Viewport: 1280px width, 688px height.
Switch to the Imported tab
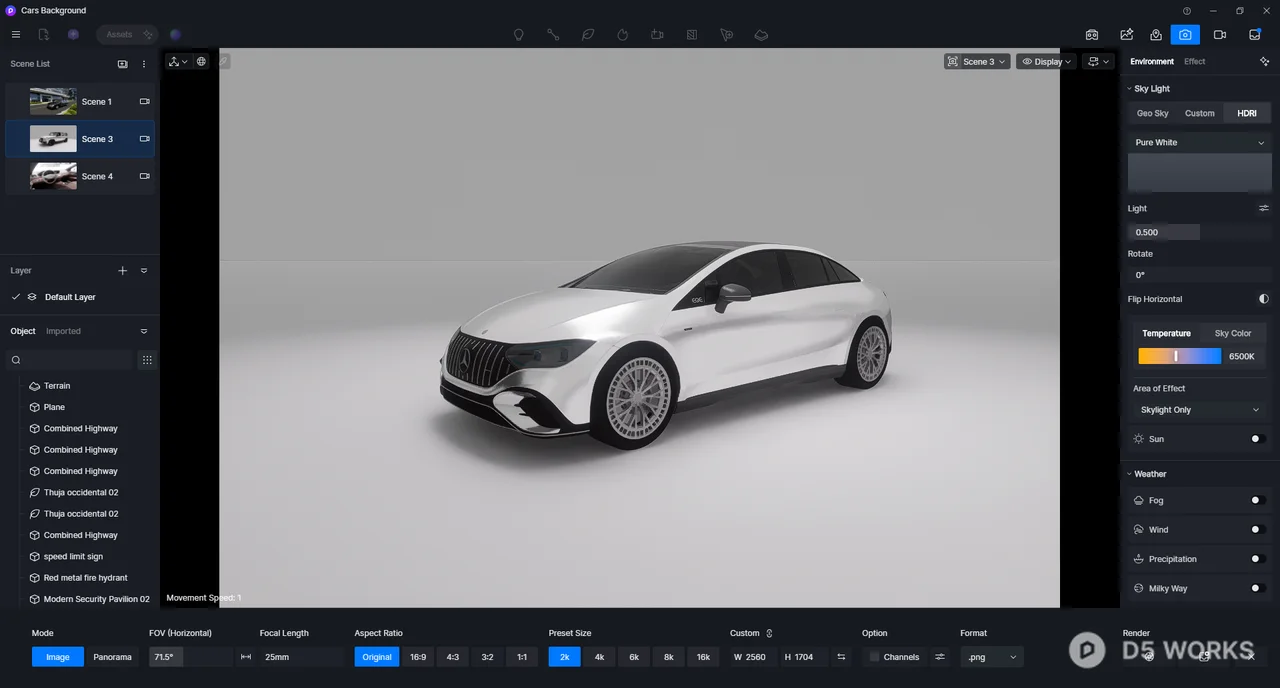pos(63,331)
